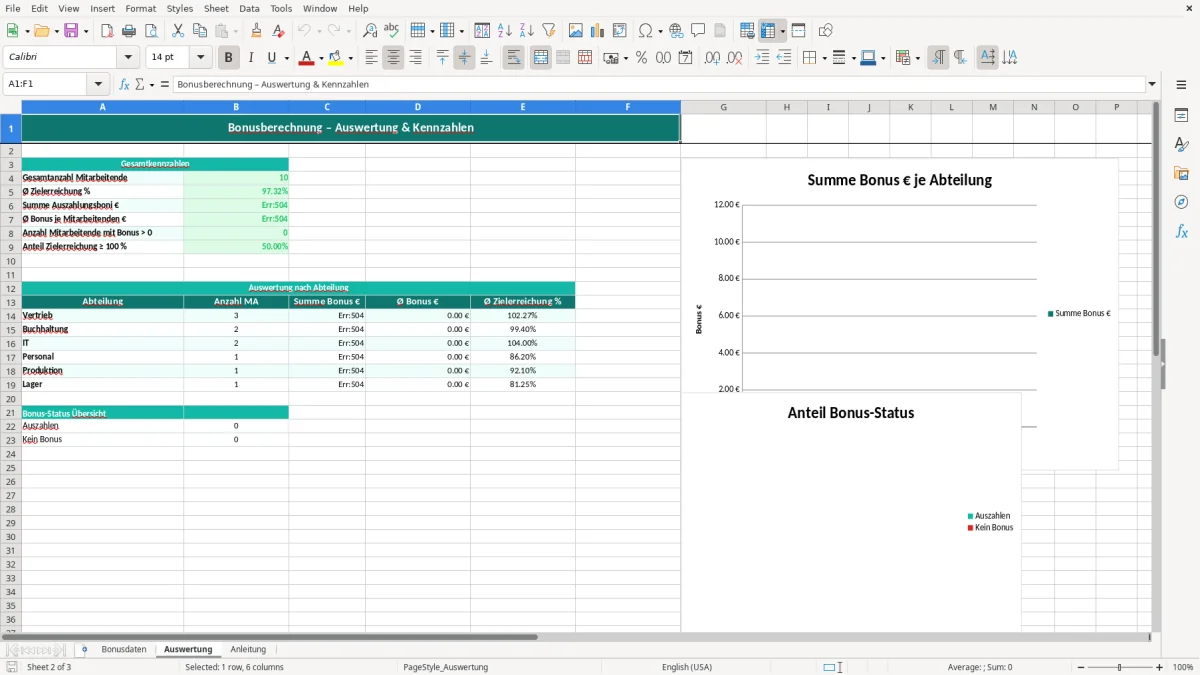Image resolution: width=1200 pixels, height=675 pixels.
Task: Toggle Underline formatting
Action: point(271,58)
